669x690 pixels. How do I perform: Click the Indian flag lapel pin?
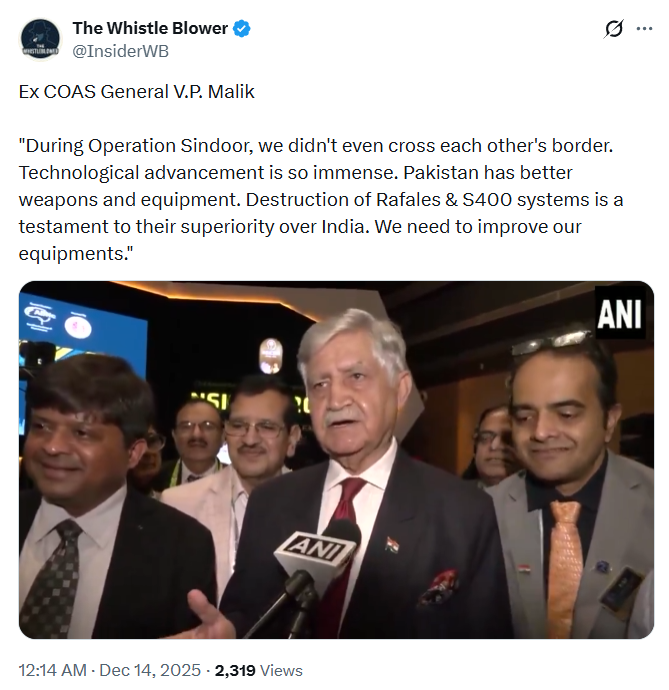(x=393, y=546)
